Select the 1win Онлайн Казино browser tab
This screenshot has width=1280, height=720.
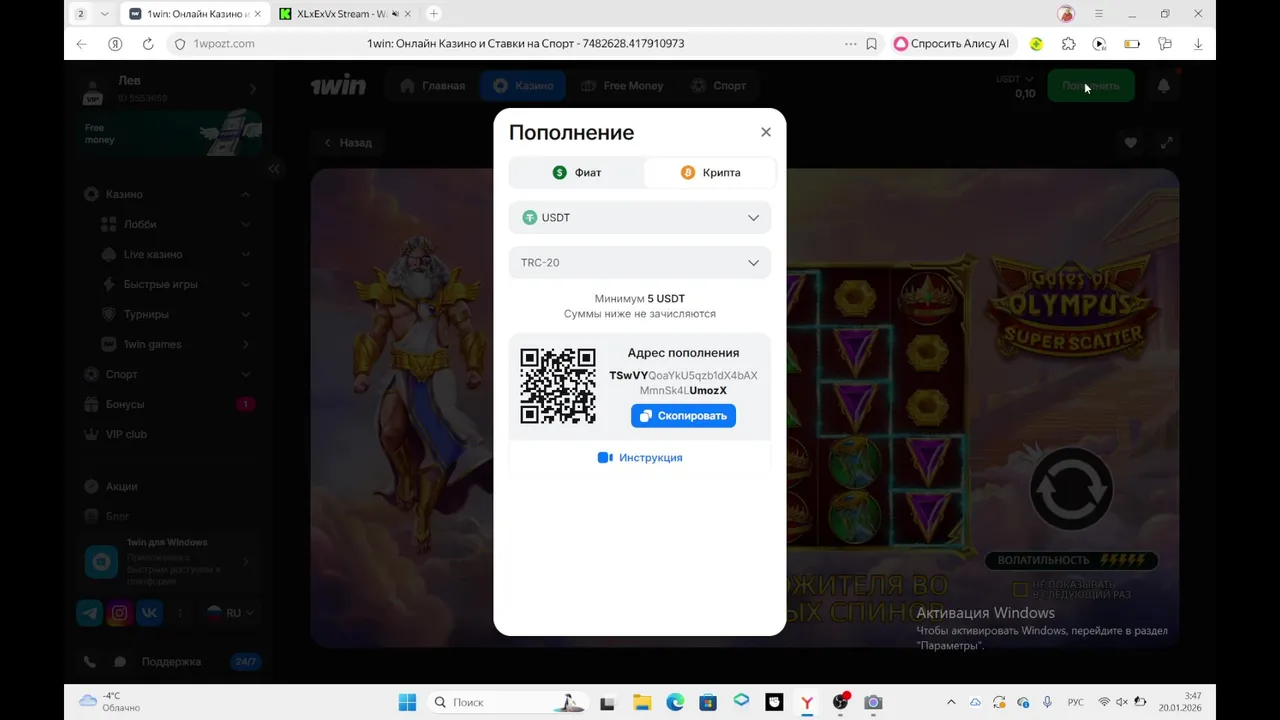point(196,14)
